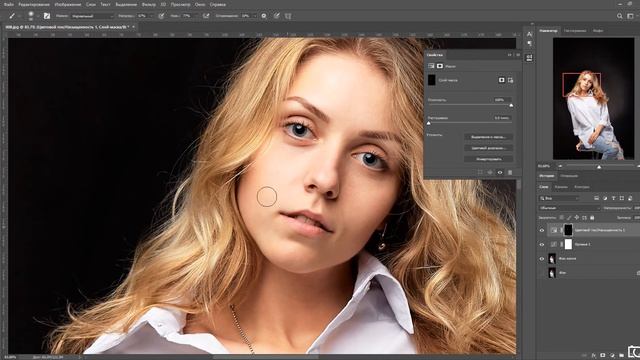Click the lock image pixels brush icon
640x360 pixels.
pyautogui.click(x=569, y=218)
